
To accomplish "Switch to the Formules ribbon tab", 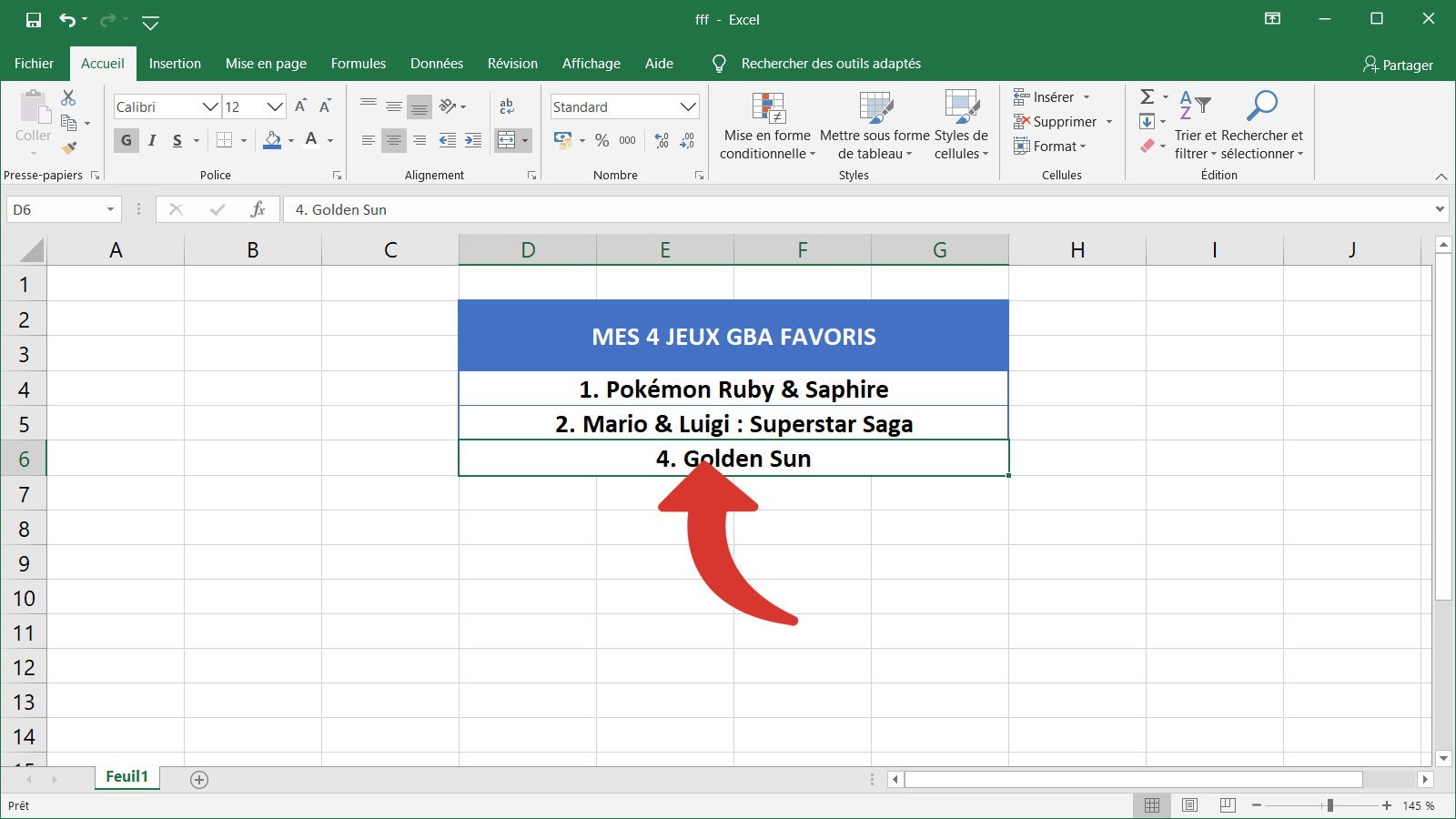I will (358, 63).
